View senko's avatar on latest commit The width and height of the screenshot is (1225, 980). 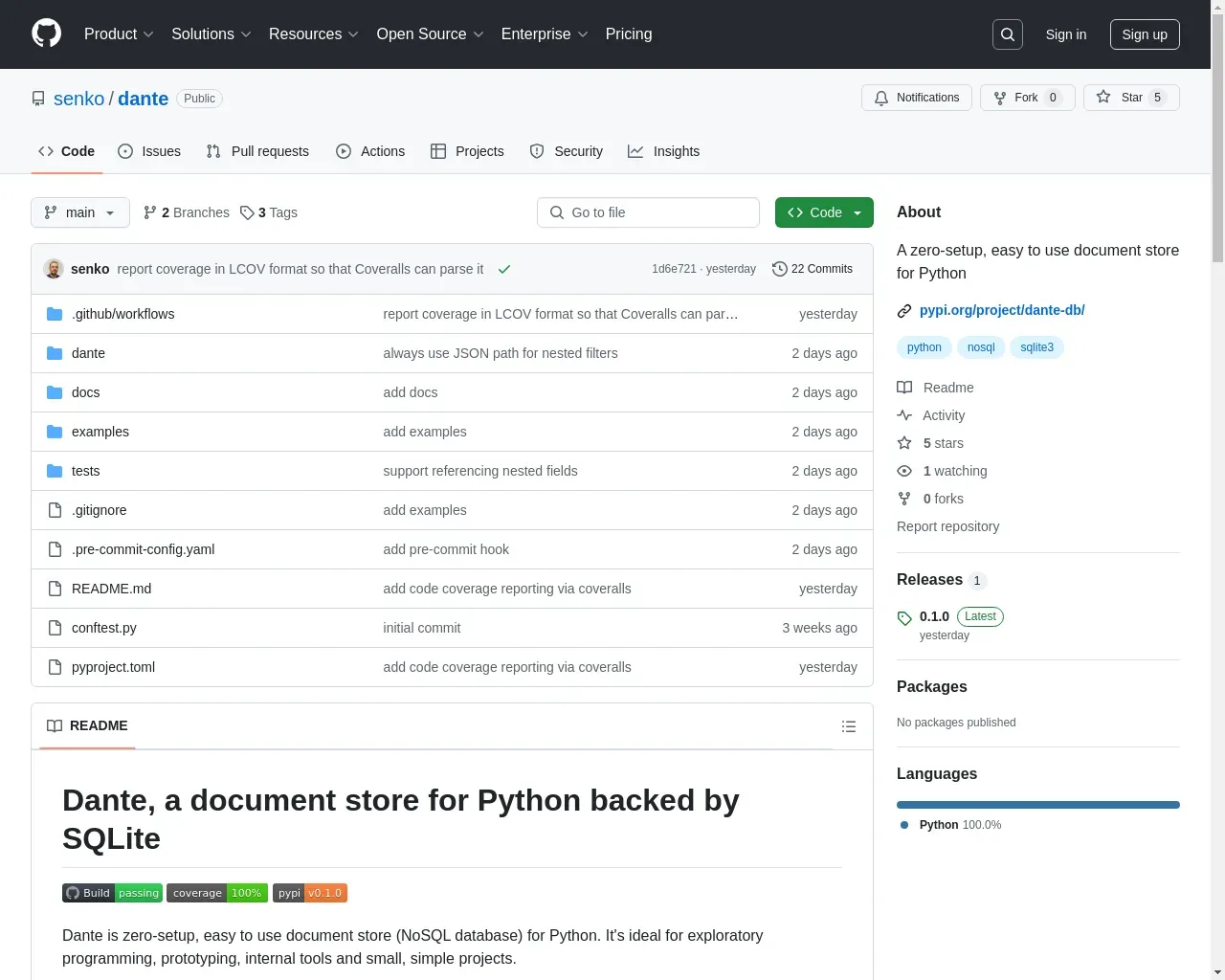tap(54, 269)
